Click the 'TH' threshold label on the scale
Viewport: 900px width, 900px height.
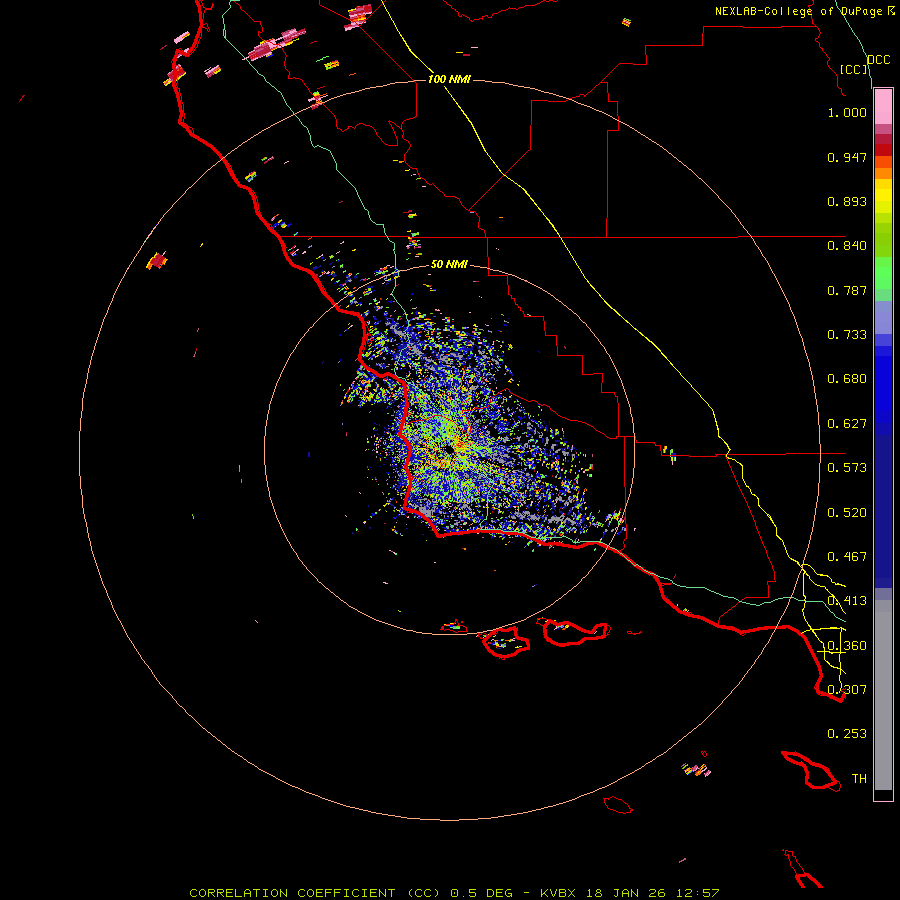[x=859, y=779]
